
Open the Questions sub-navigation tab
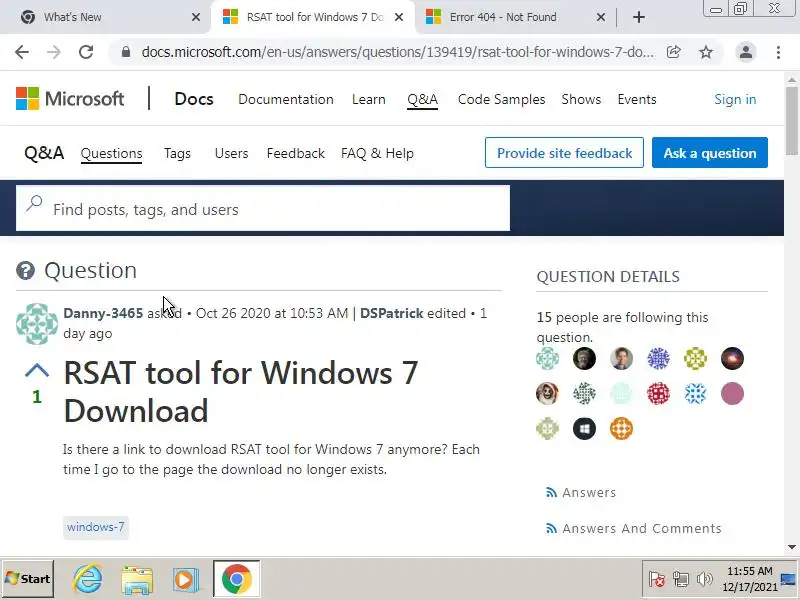[111, 154]
